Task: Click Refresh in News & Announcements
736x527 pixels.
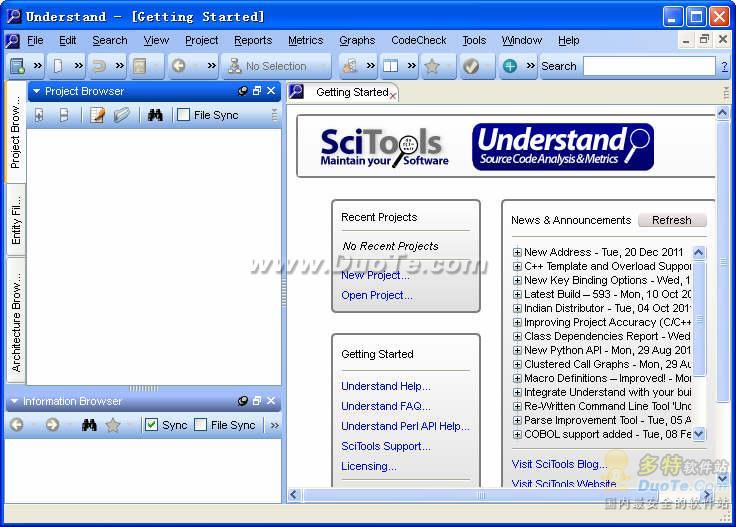Action: pos(672,220)
